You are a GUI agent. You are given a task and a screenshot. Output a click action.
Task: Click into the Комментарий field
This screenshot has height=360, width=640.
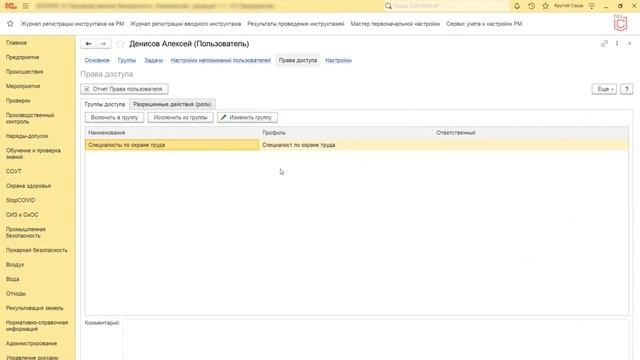pos(376,340)
